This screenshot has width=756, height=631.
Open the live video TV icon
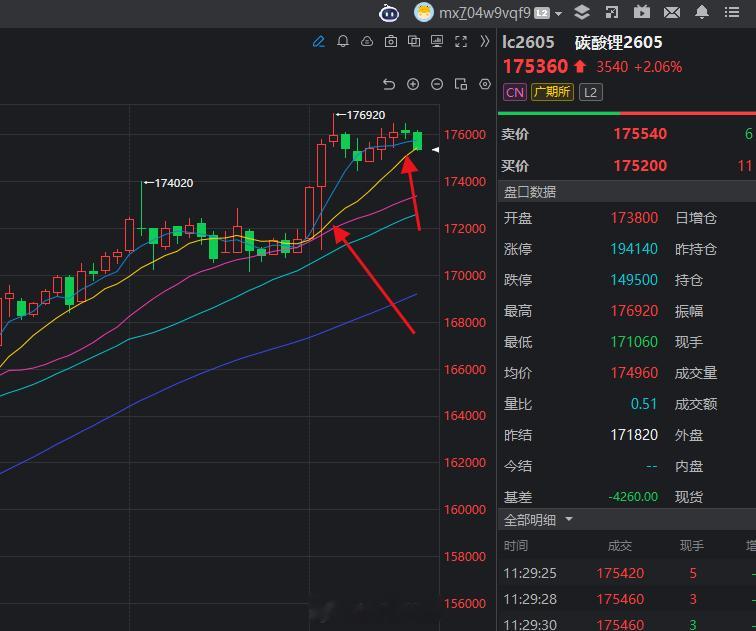[x=641, y=12]
